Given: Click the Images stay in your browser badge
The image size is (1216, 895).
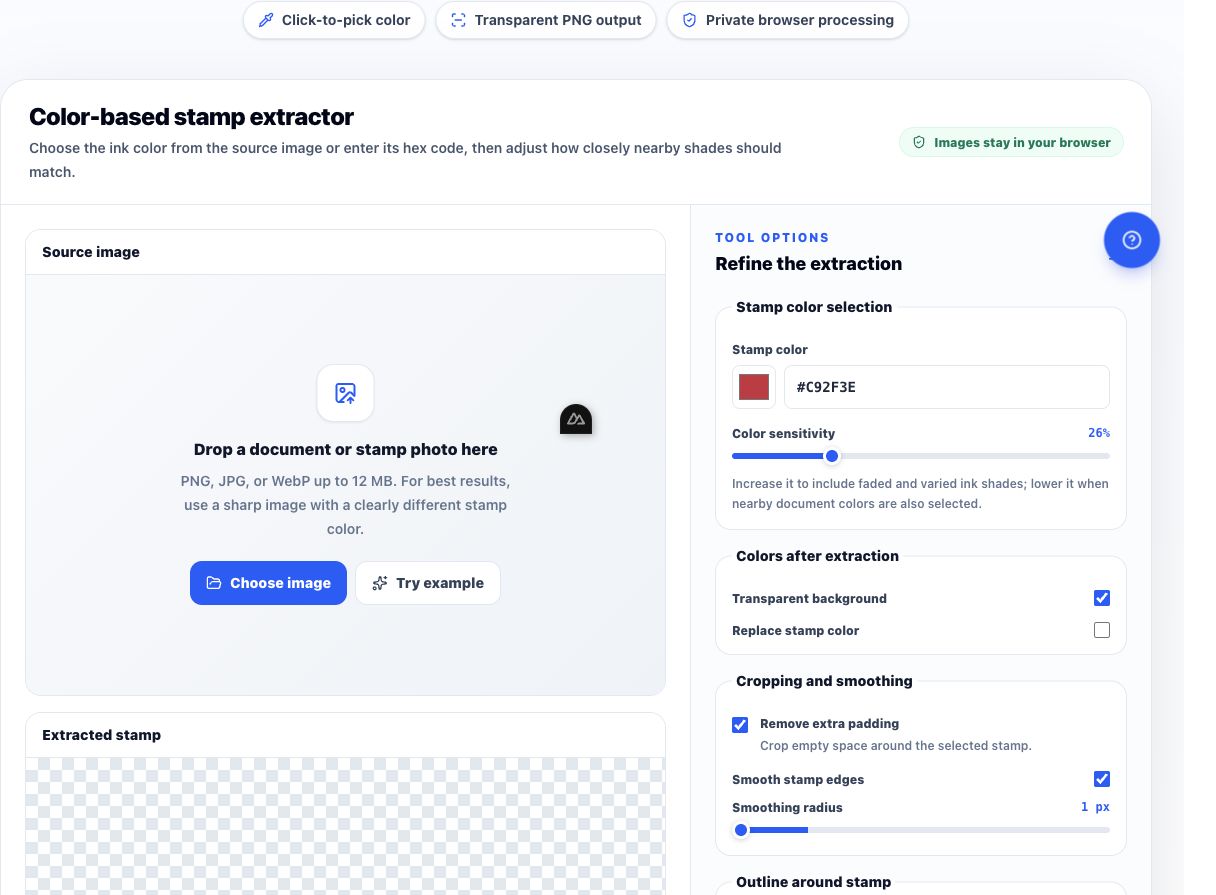Looking at the screenshot, I should click(x=1011, y=142).
